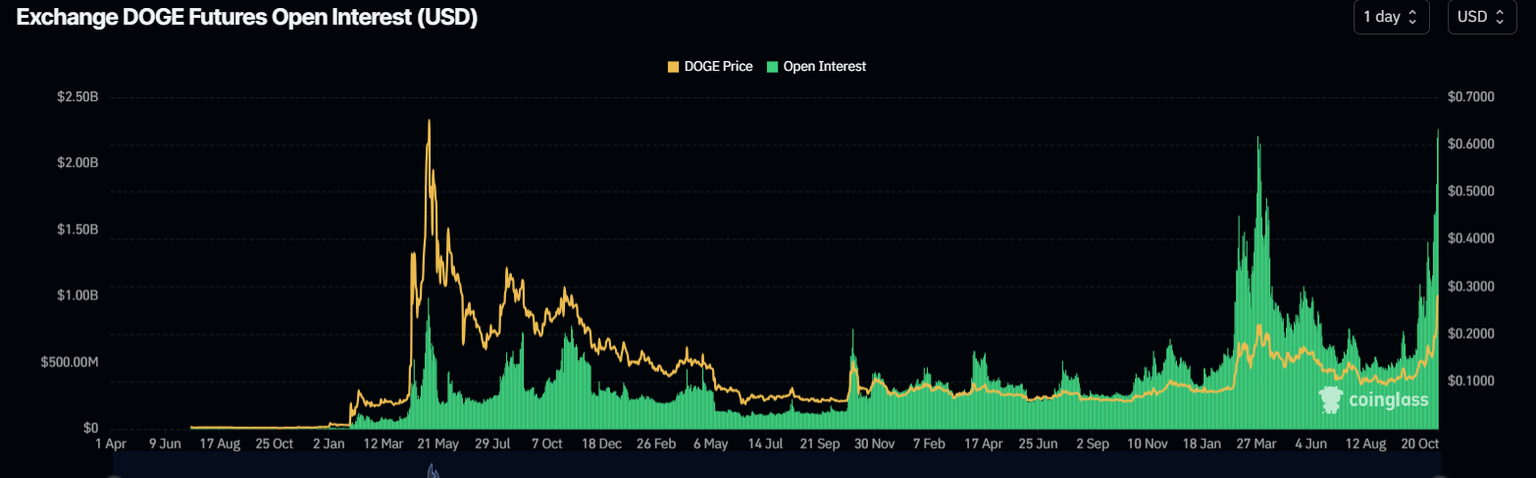This screenshot has height=478, width=1536.
Task: Click the '21 May' date label
Action: 438,443
